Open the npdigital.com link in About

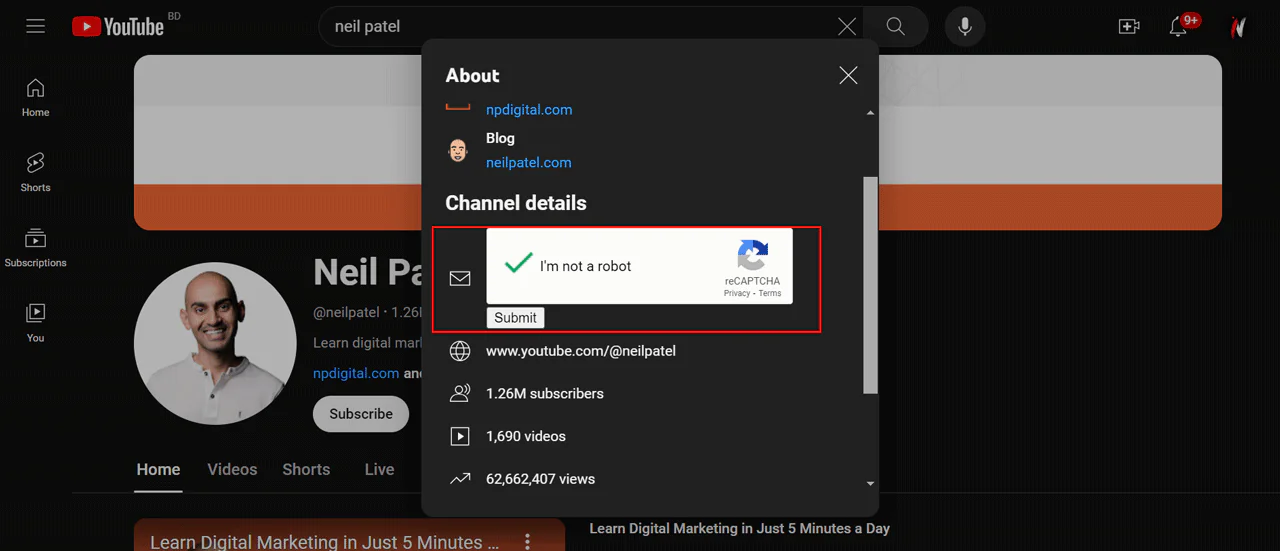point(529,110)
